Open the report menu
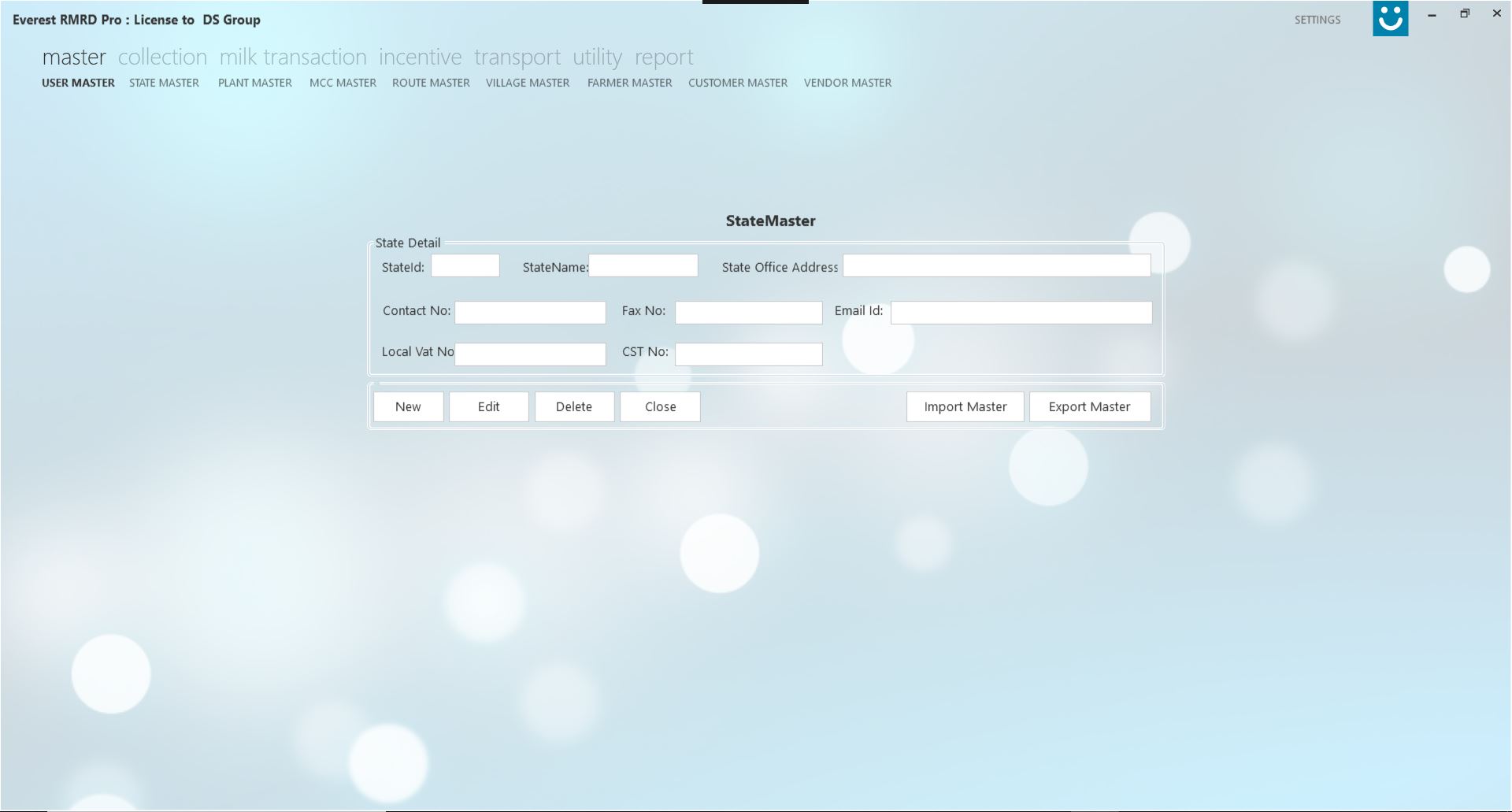 coord(664,57)
